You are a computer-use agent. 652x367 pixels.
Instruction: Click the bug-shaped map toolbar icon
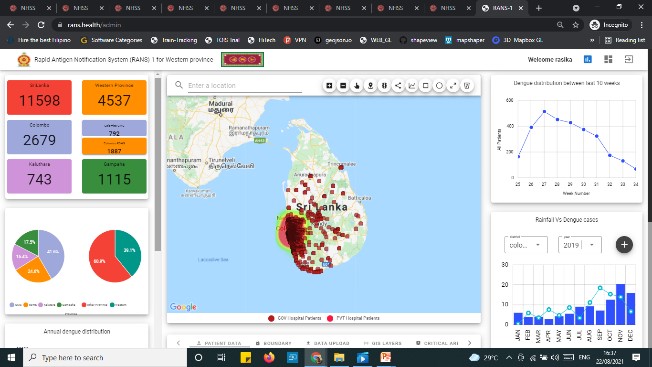pyautogui.click(x=384, y=86)
